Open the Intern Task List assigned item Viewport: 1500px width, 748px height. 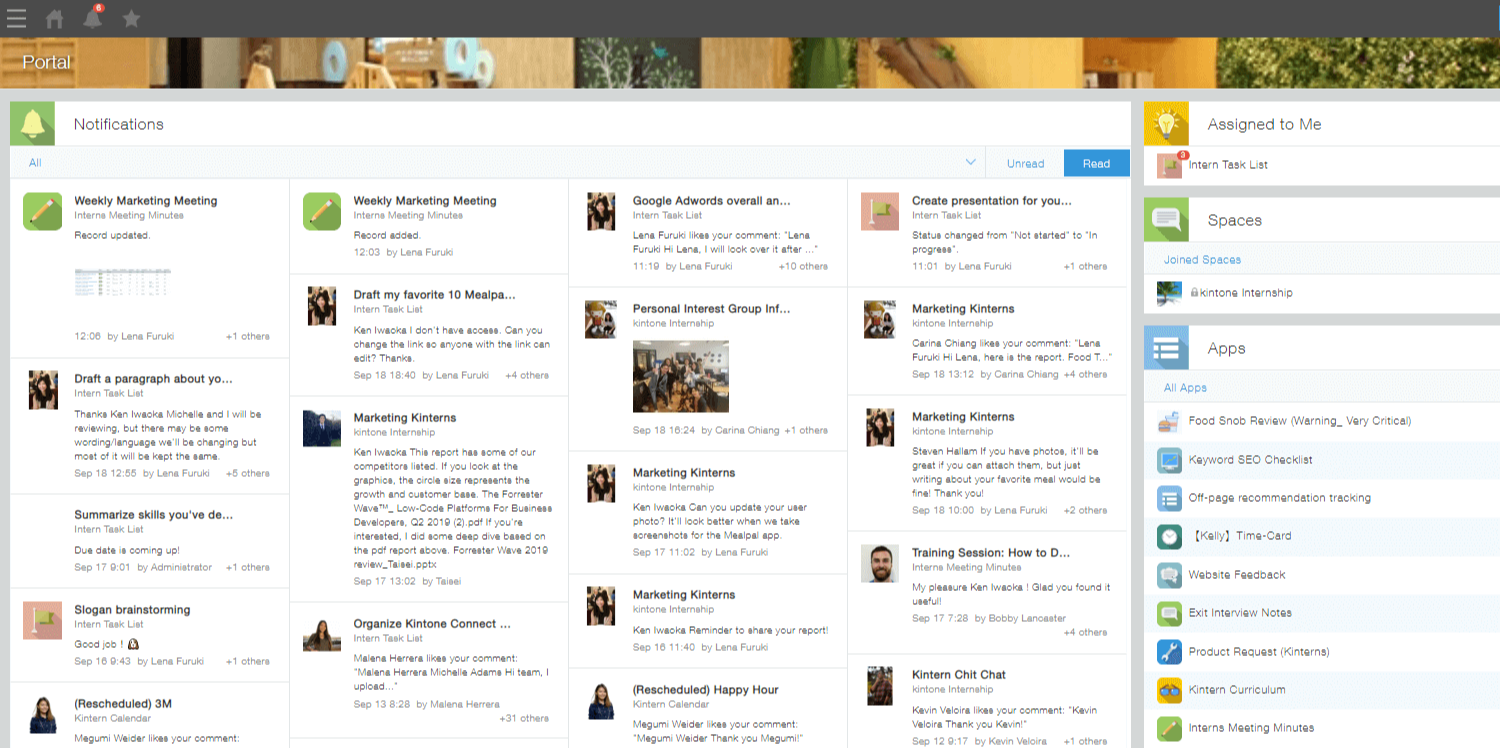tap(1228, 165)
